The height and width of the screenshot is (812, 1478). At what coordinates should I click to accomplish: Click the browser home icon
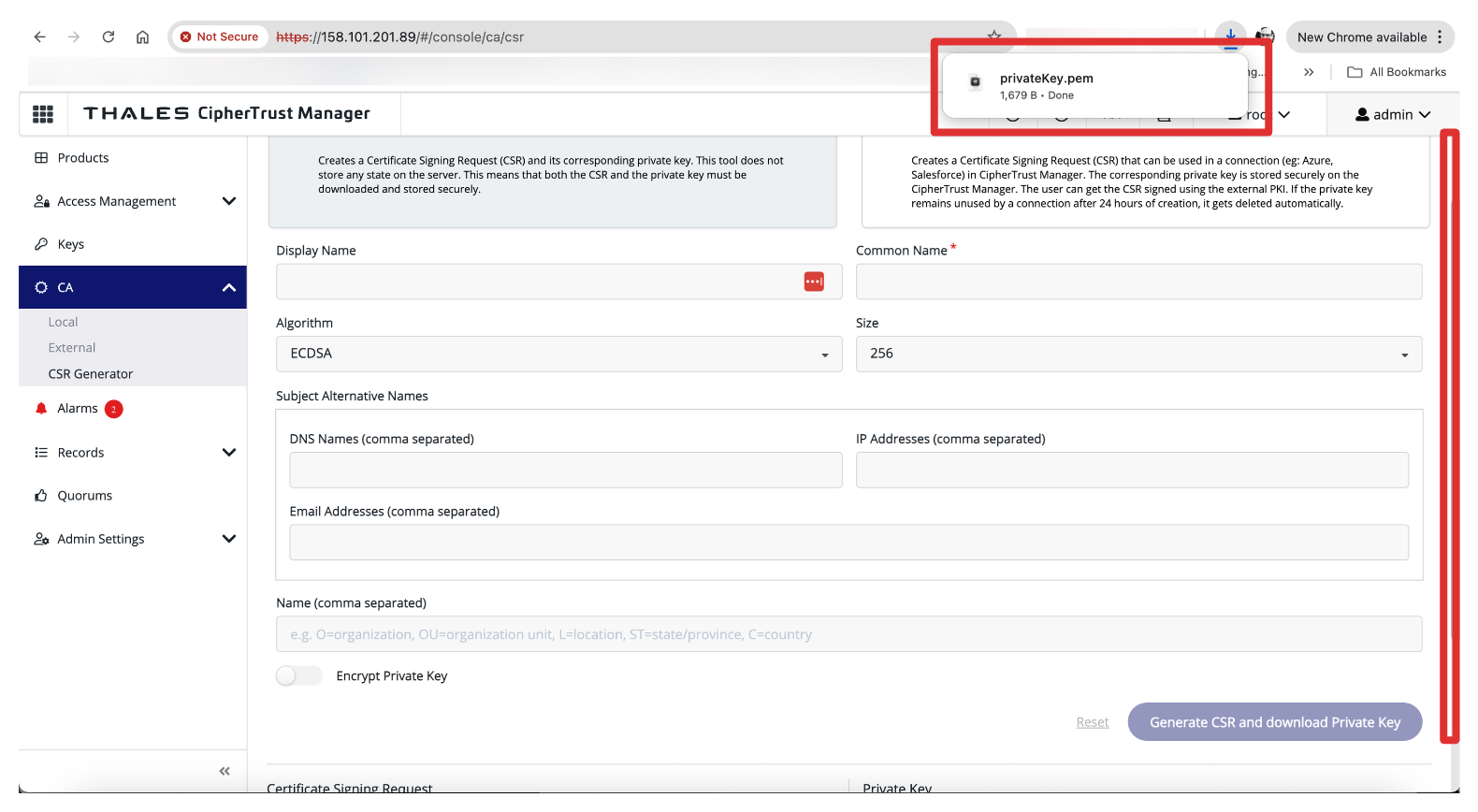[x=142, y=37]
